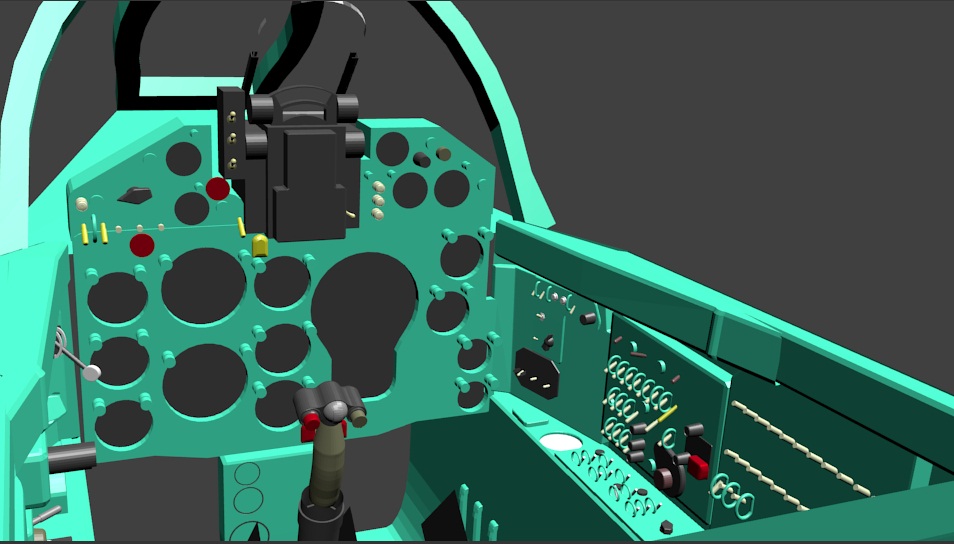Click the red lamp above the left gauges

142,245
